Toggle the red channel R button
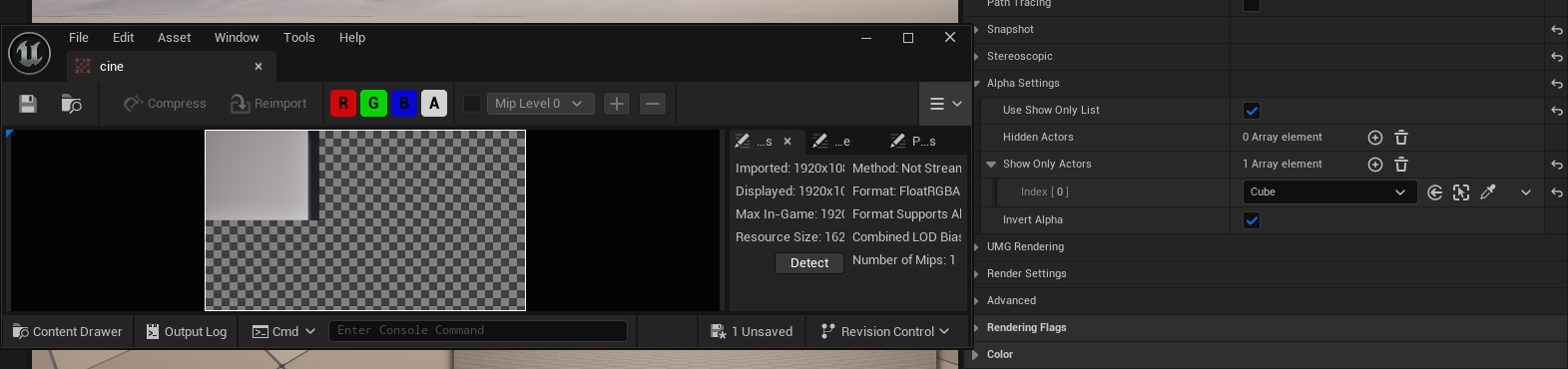 pos(343,104)
